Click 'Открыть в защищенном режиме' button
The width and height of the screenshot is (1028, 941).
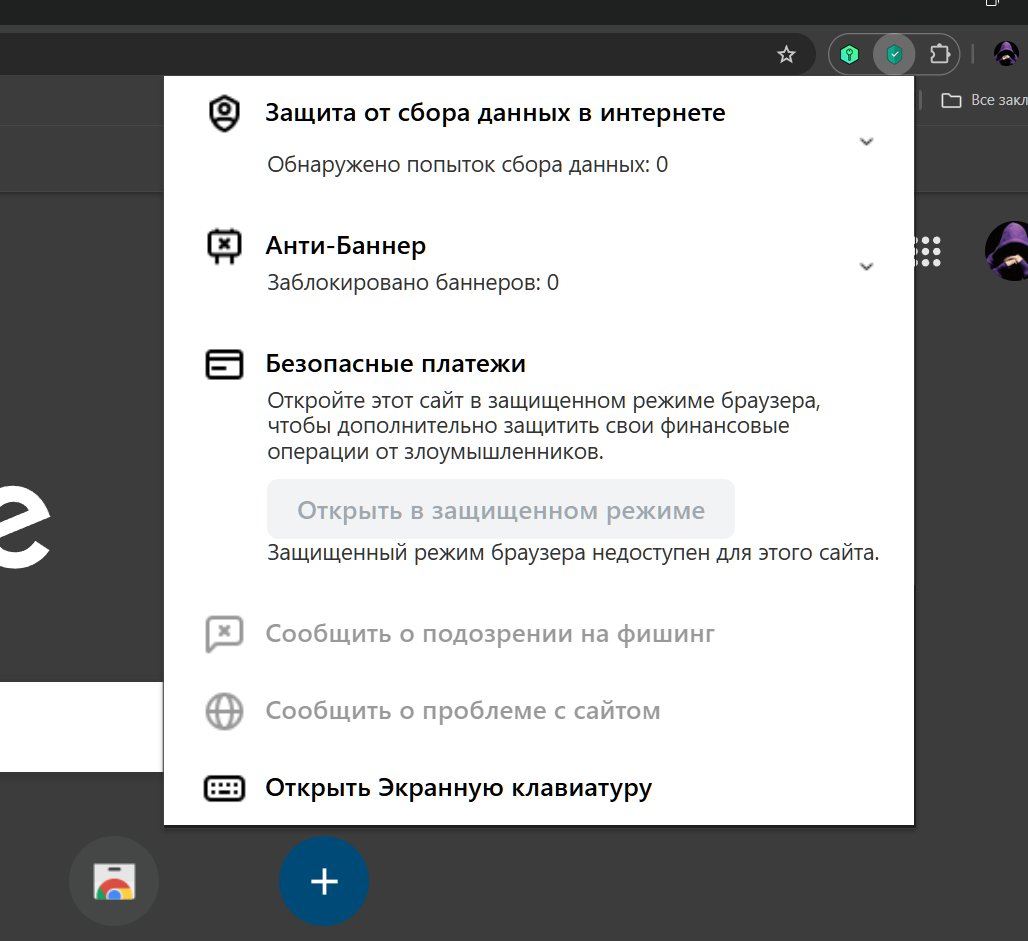(501, 510)
